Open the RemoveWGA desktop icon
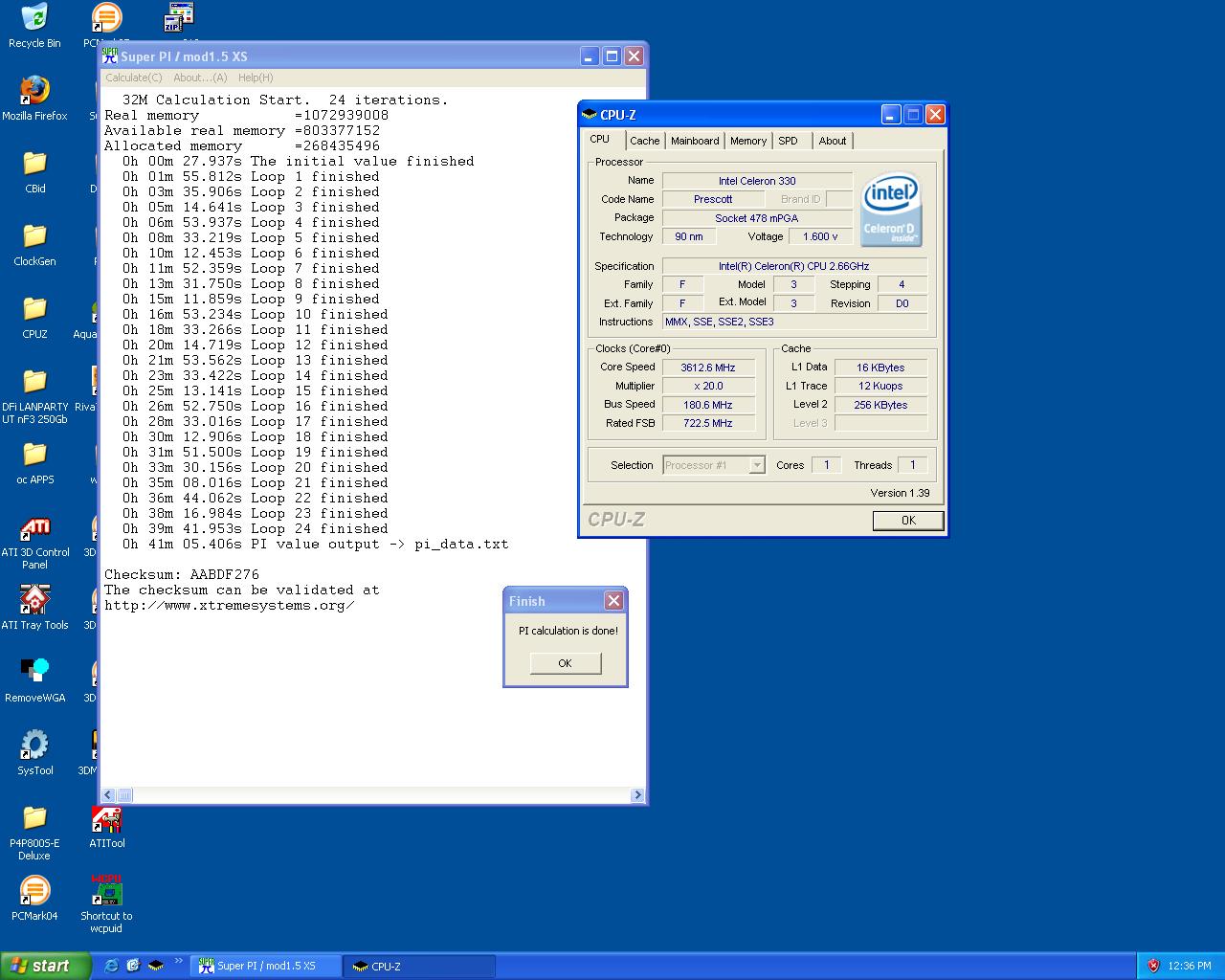Screen dimensions: 1225x980 pos(34,679)
